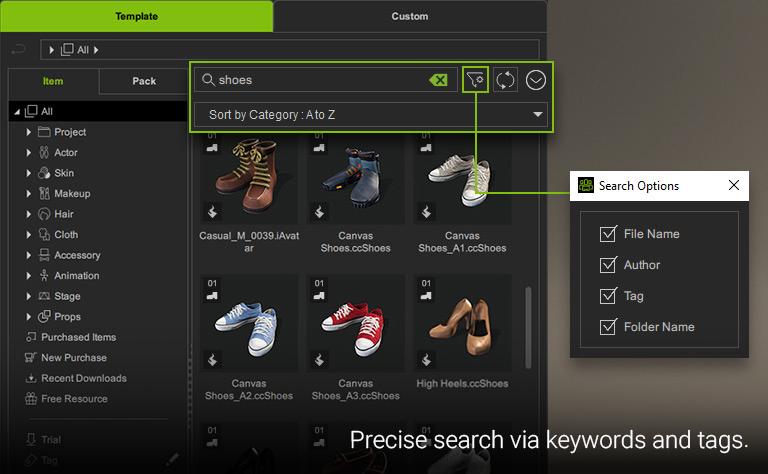Select the High Heels.ccShoes thumbnail

click(x=462, y=325)
